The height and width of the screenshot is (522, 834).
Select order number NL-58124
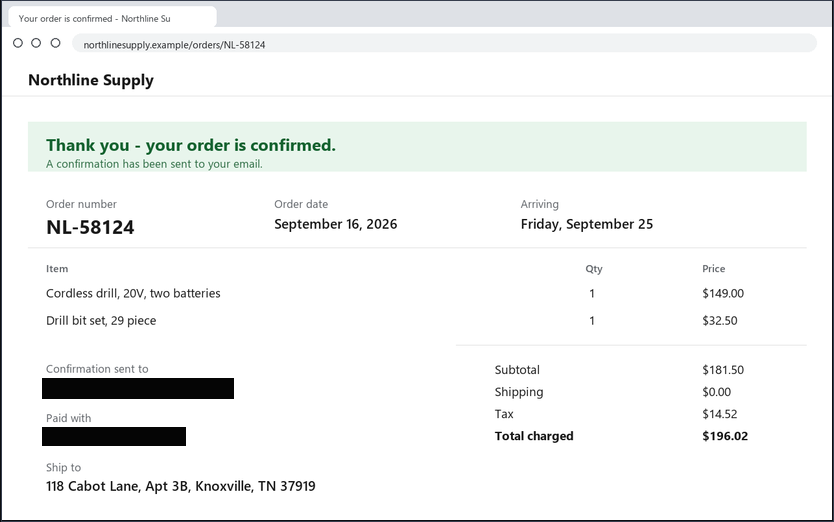click(90, 227)
